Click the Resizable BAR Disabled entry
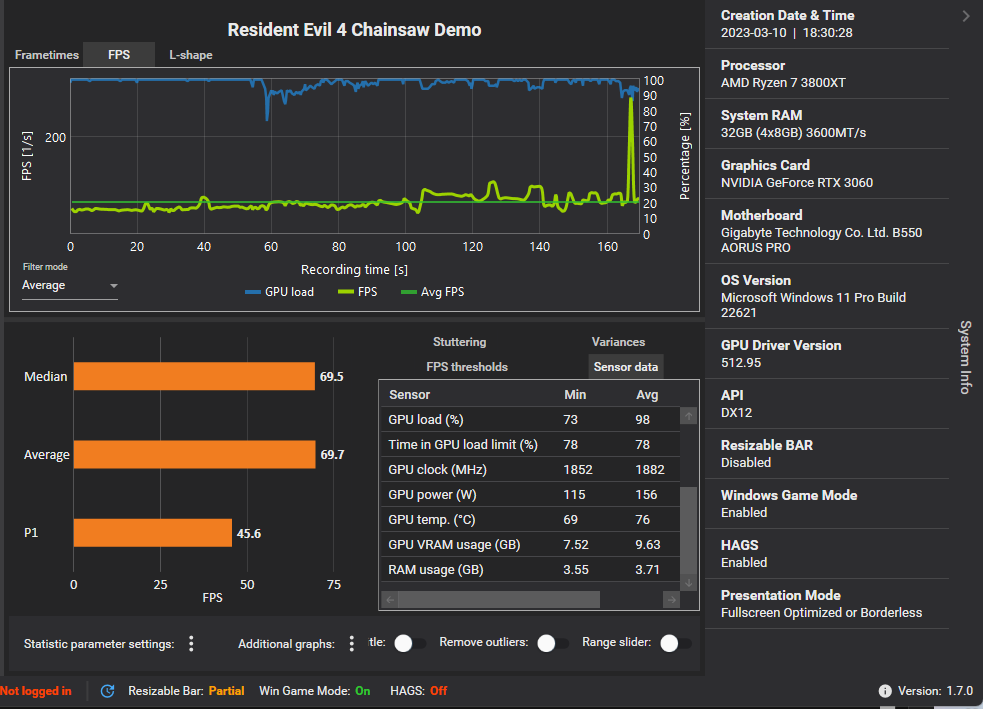This screenshot has height=709, width=983. (x=826, y=454)
